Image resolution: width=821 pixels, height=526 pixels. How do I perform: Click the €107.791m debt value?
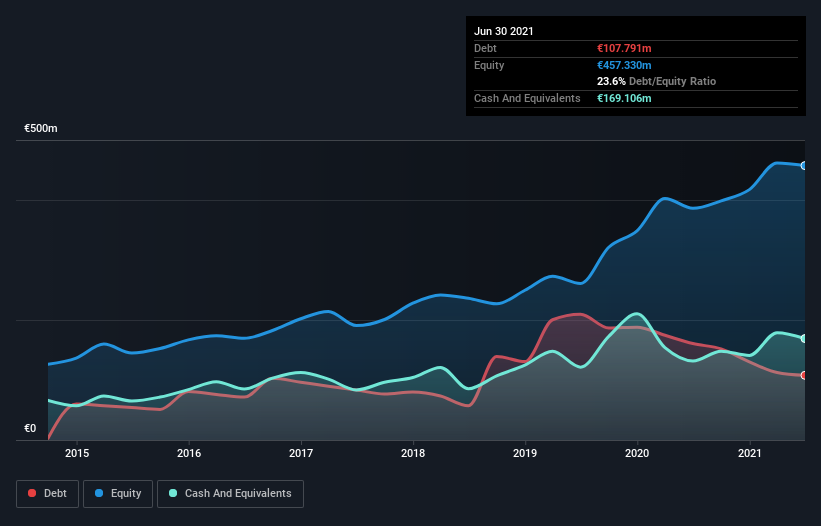tap(624, 48)
